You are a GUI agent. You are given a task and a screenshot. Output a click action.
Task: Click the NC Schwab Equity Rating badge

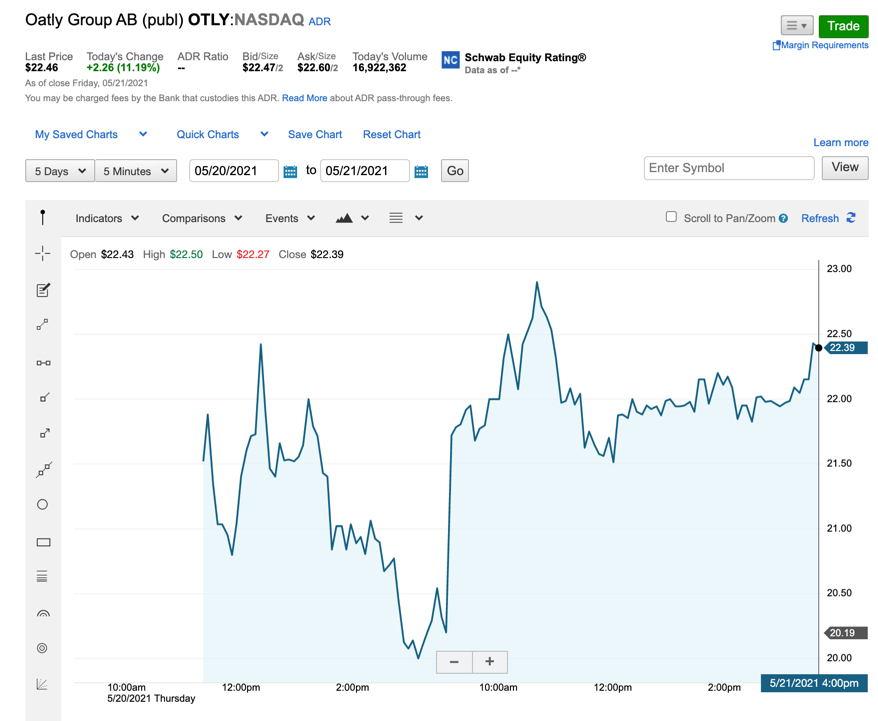450,59
